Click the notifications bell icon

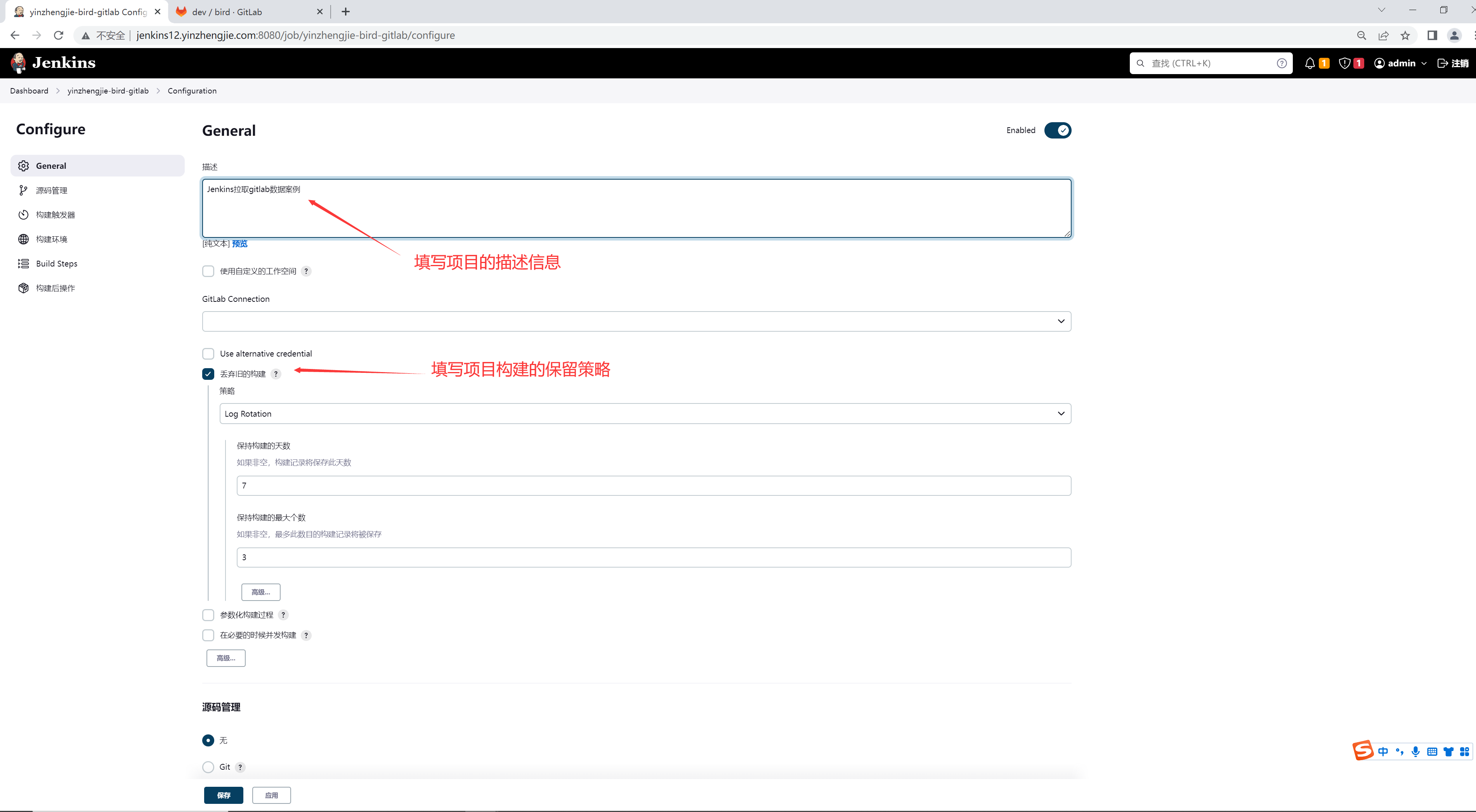pyautogui.click(x=1310, y=64)
